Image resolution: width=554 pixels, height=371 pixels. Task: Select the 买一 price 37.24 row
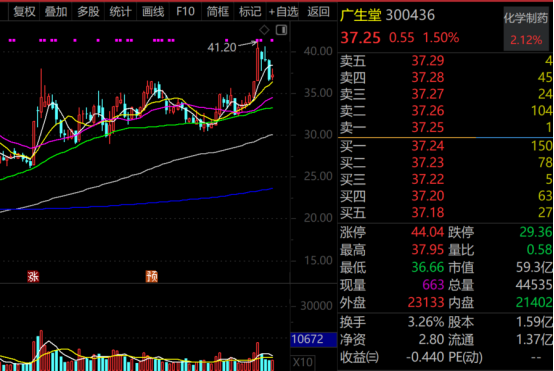(x=446, y=146)
